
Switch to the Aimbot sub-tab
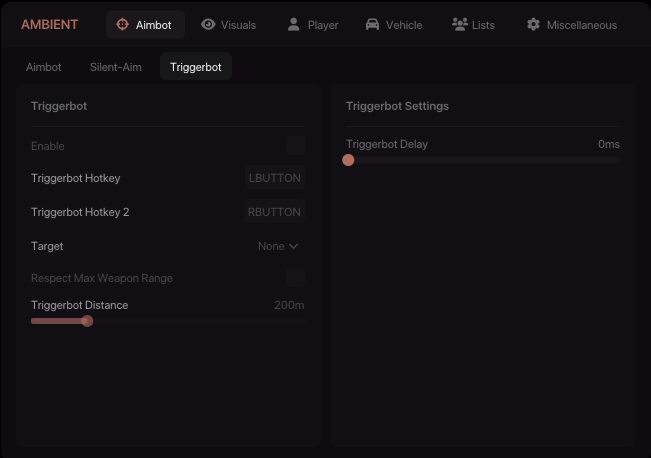tap(44, 67)
